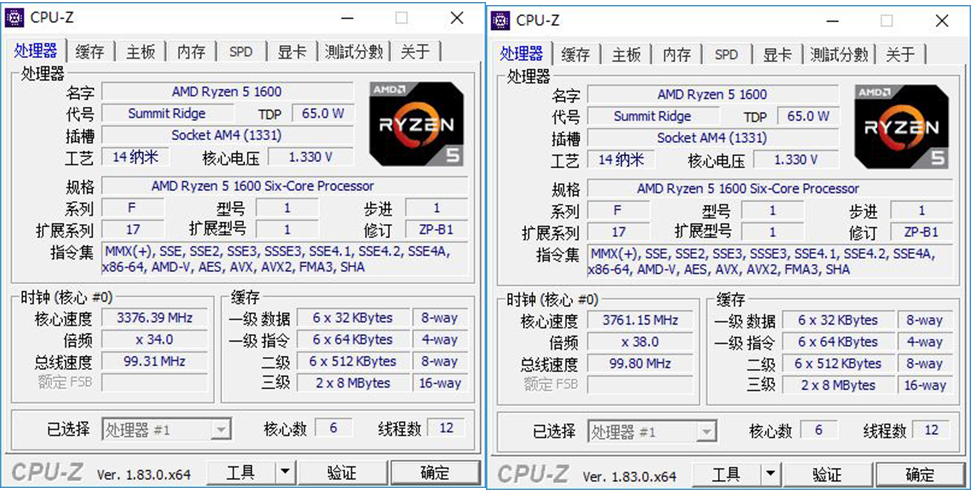Click the 名字 field in left window
Viewport: 974px width, 493px height.
[227, 92]
